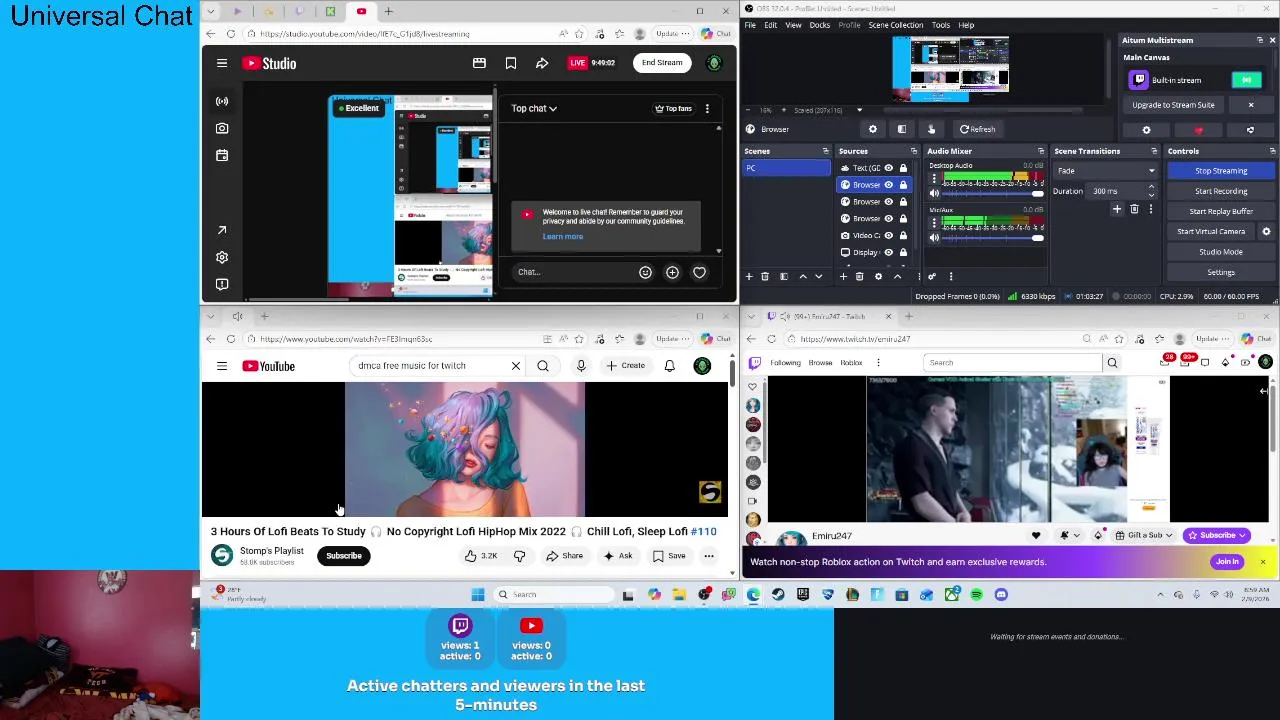The width and height of the screenshot is (1280, 720).
Task: Open Twitch three-dot more menu near Roblox
Action: point(880,363)
